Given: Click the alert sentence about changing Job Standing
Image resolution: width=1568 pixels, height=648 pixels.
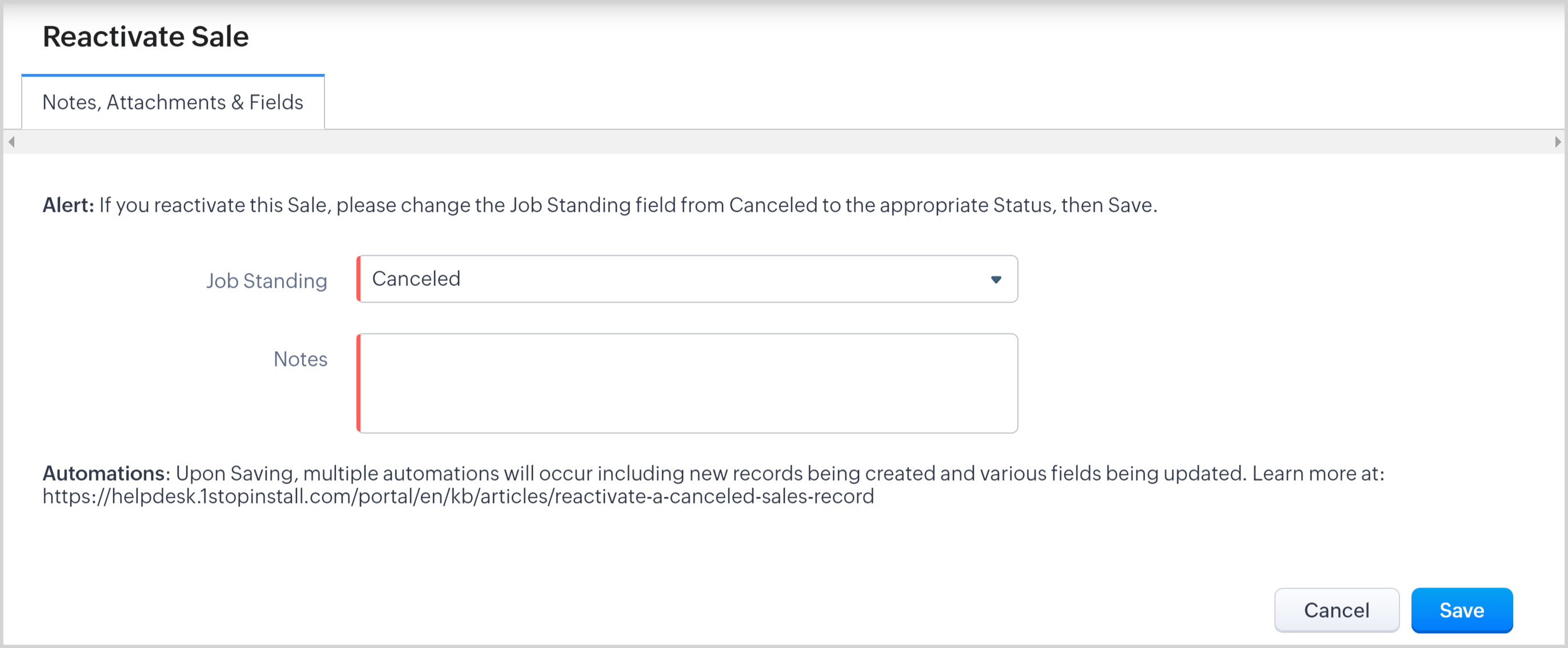Looking at the screenshot, I should pos(628,205).
